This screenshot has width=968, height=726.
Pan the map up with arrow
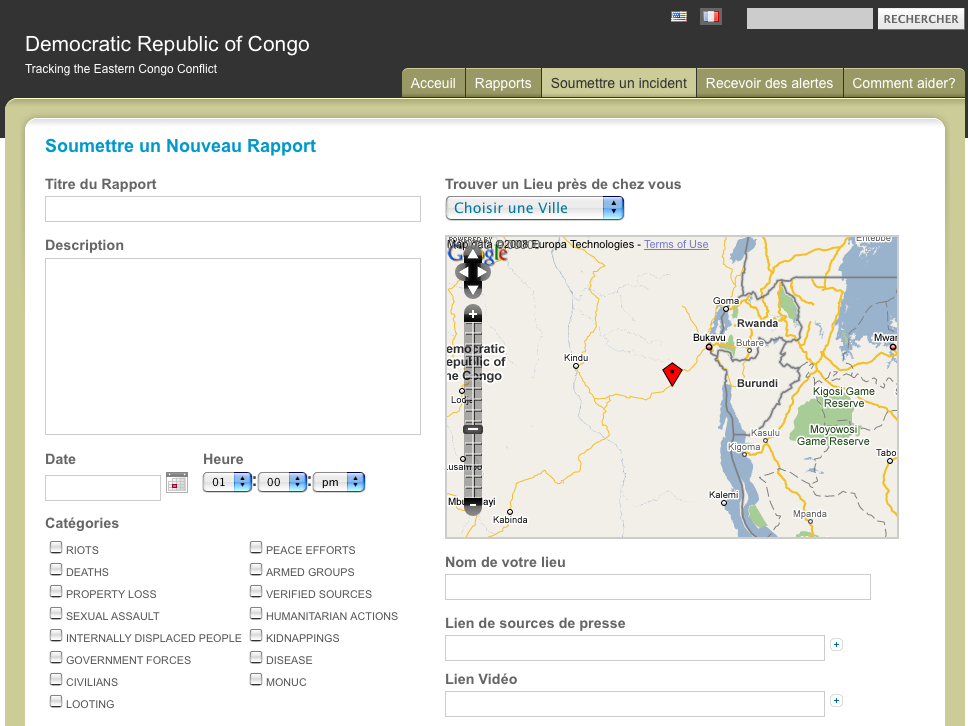(x=473, y=256)
